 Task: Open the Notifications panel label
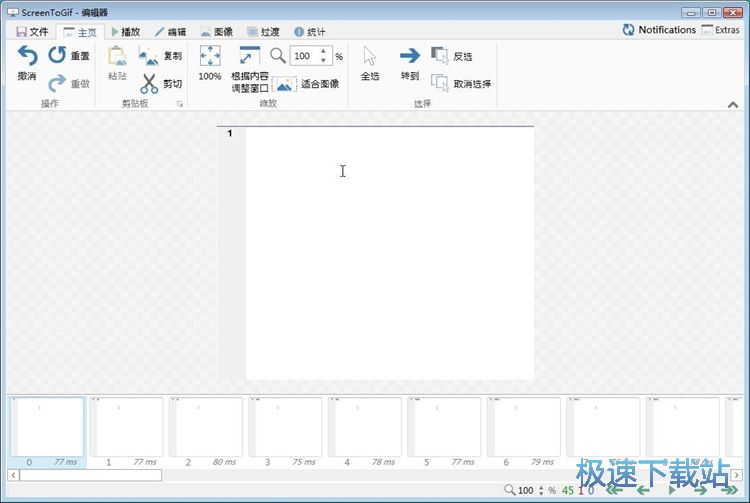[x=667, y=30]
